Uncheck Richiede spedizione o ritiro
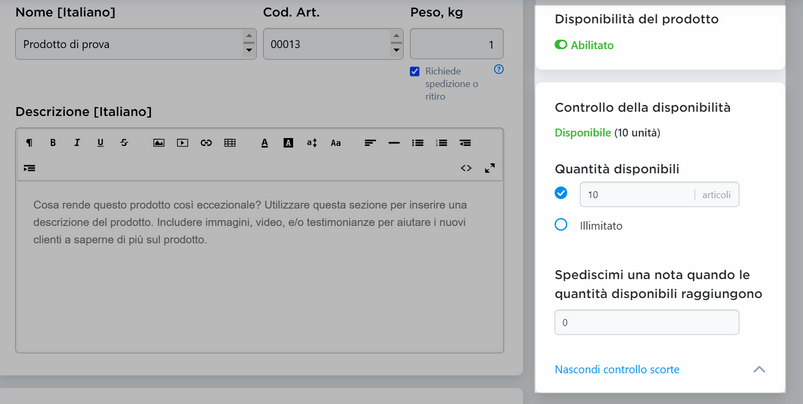 [x=415, y=72]
